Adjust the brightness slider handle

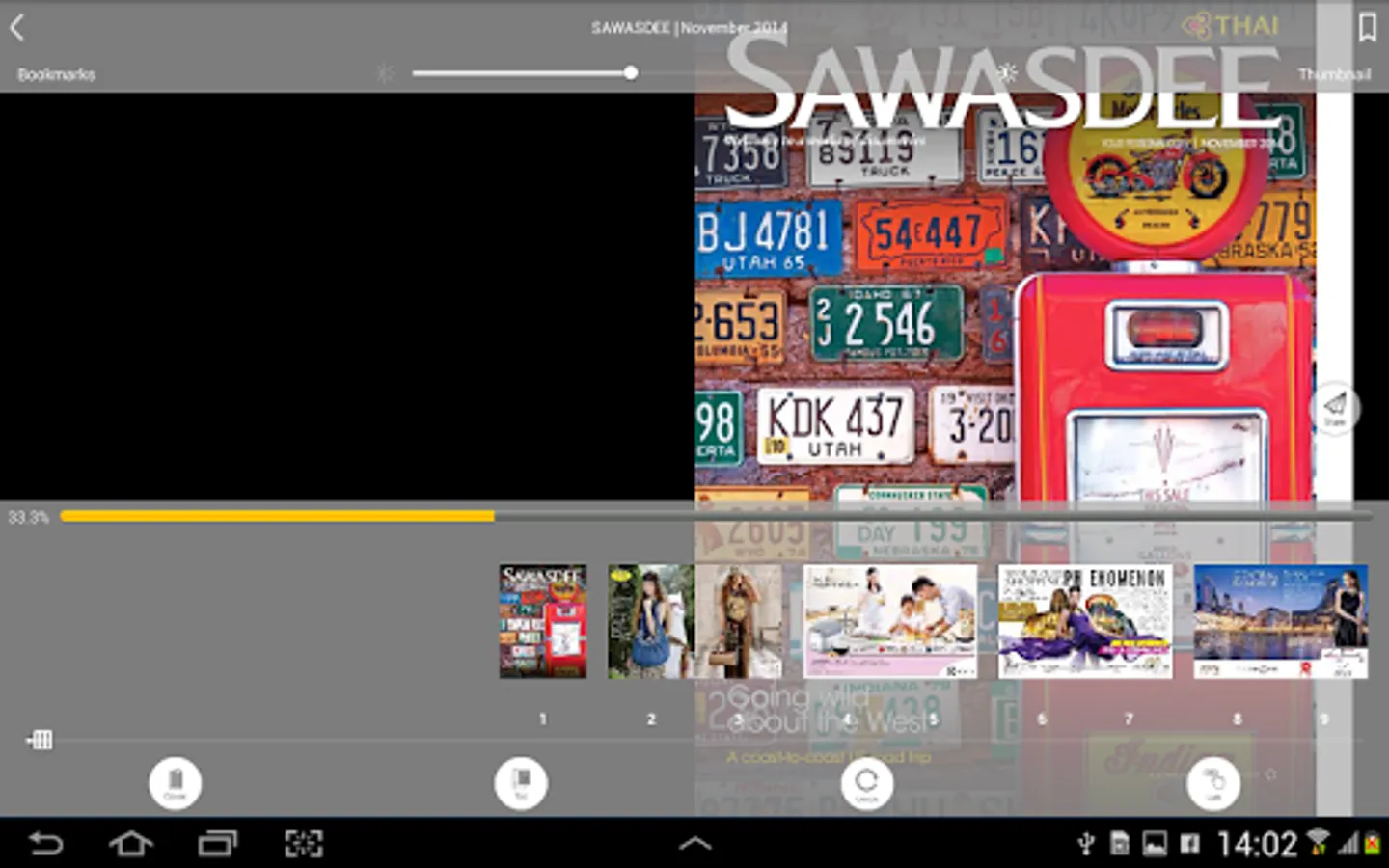630,73
